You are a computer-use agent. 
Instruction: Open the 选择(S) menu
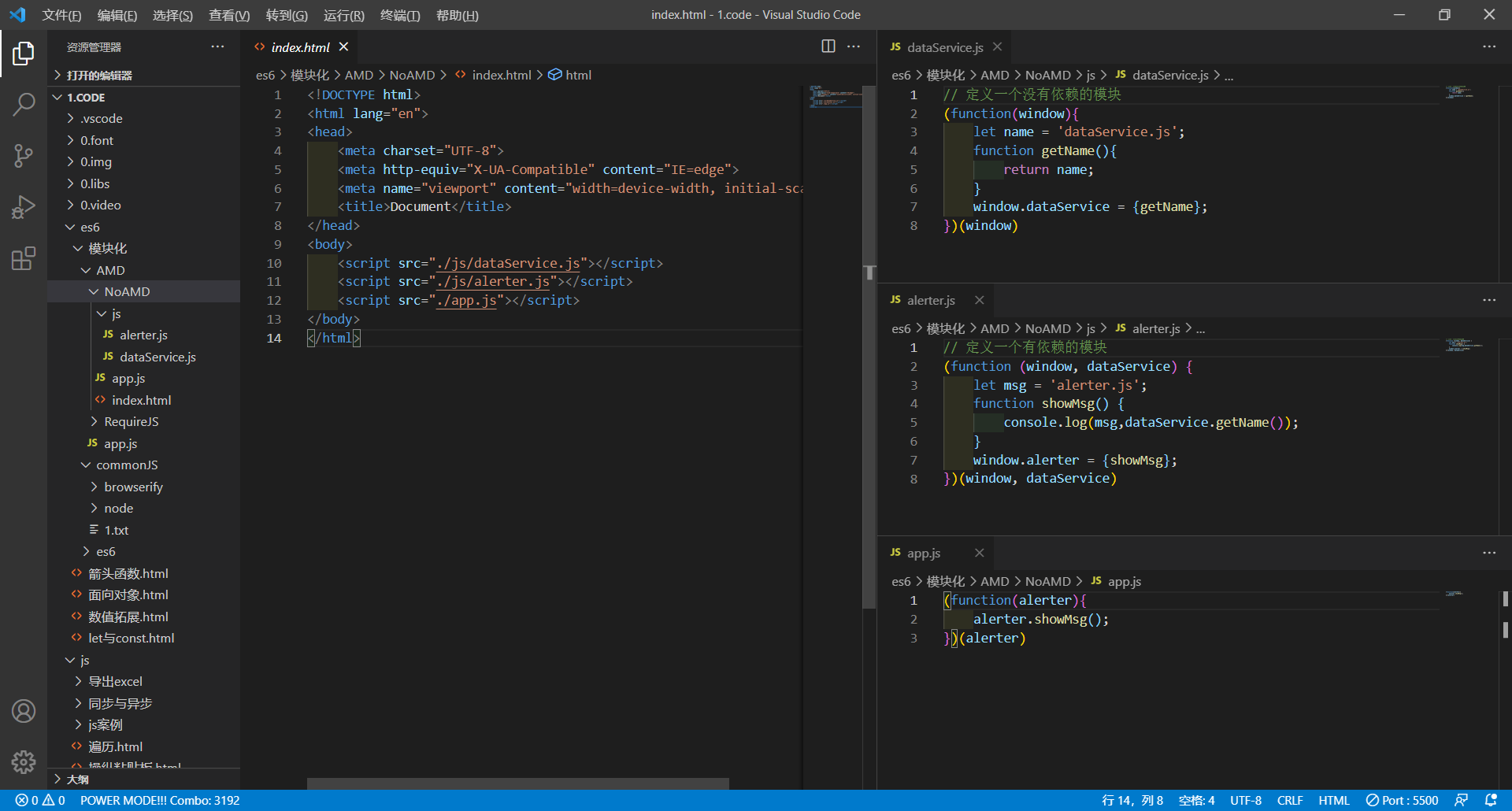[x=172, y=15]
